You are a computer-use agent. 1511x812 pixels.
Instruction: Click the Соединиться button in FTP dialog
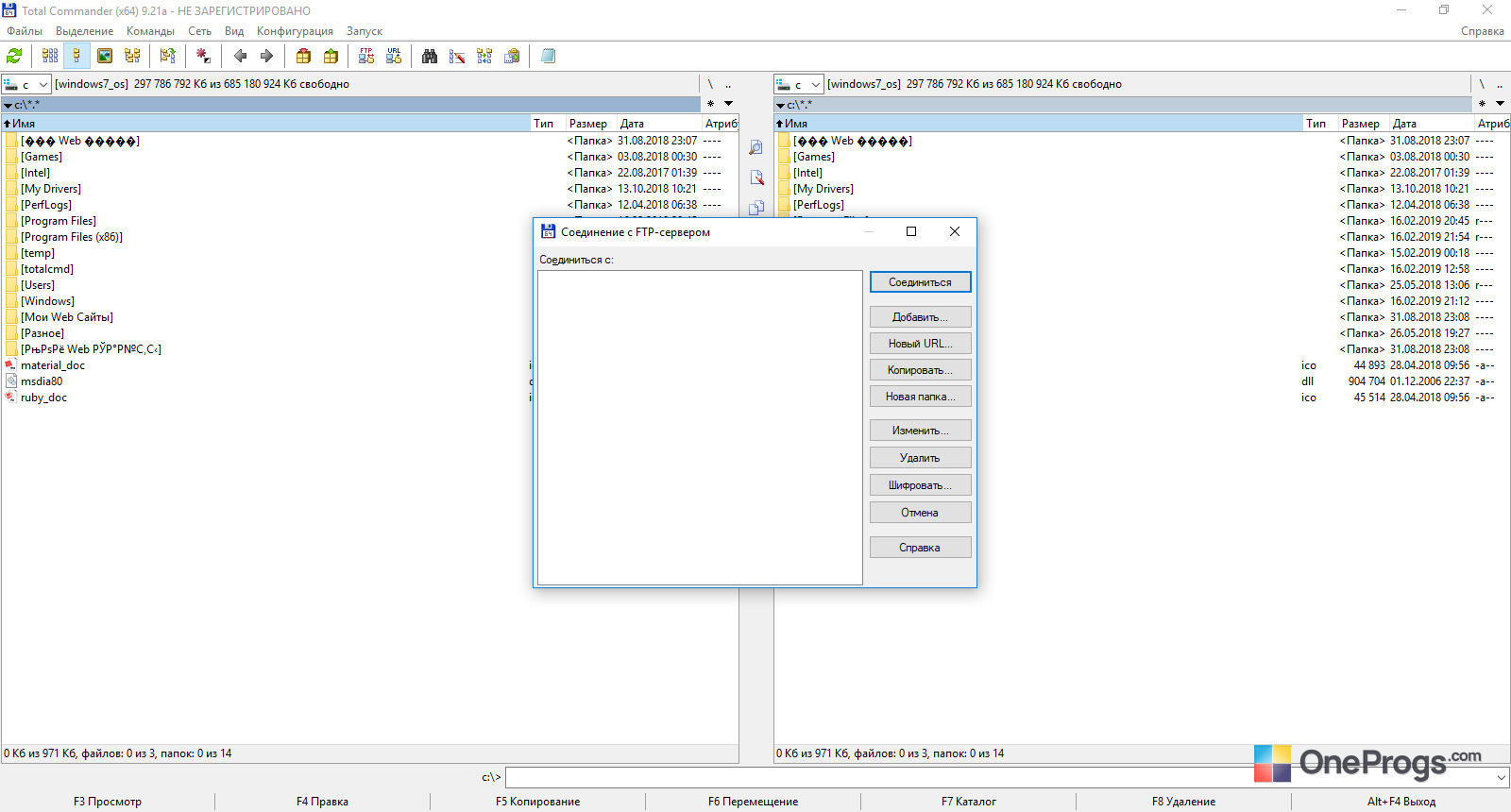coord(920,282)
